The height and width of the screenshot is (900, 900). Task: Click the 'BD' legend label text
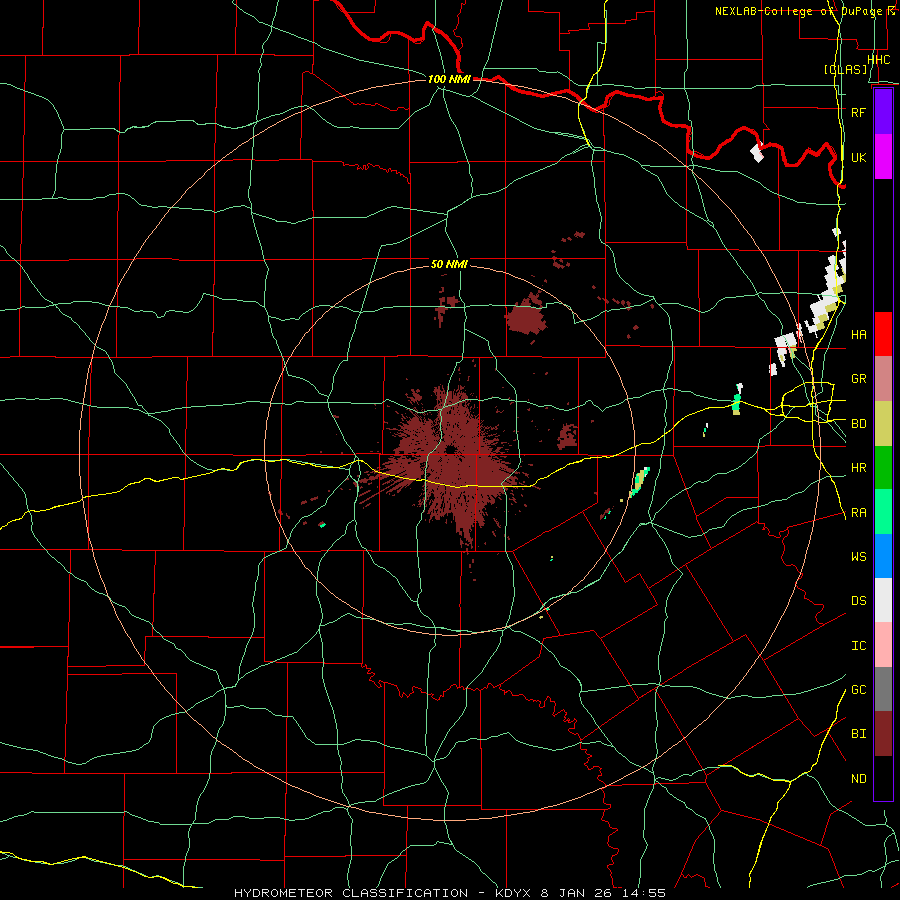pyautogui.click(x=858, y=424)
